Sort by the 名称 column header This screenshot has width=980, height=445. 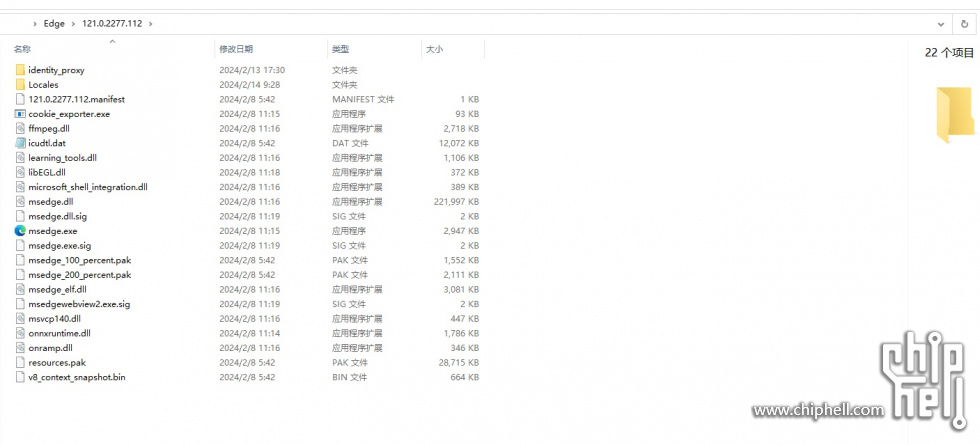(x=22, y=49)
